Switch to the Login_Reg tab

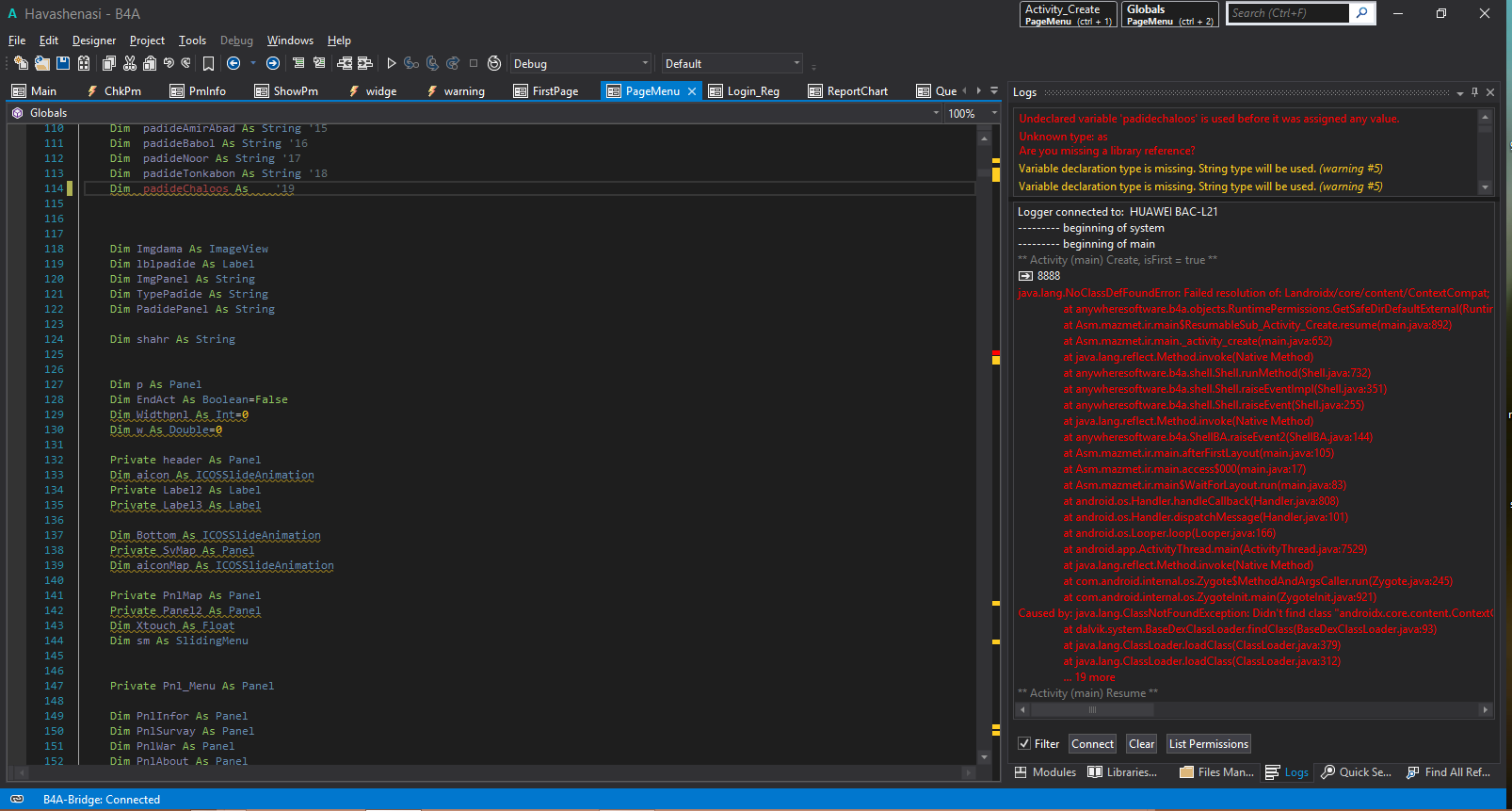coord(752,91)
